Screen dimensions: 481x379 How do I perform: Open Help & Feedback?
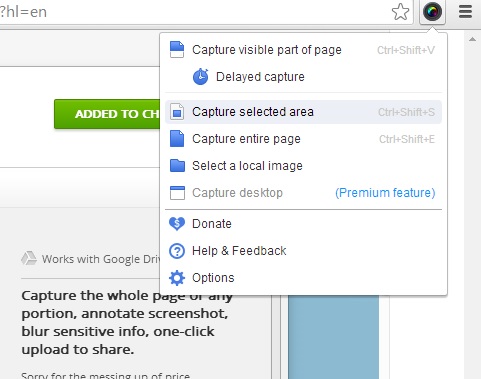pos(303,251)
